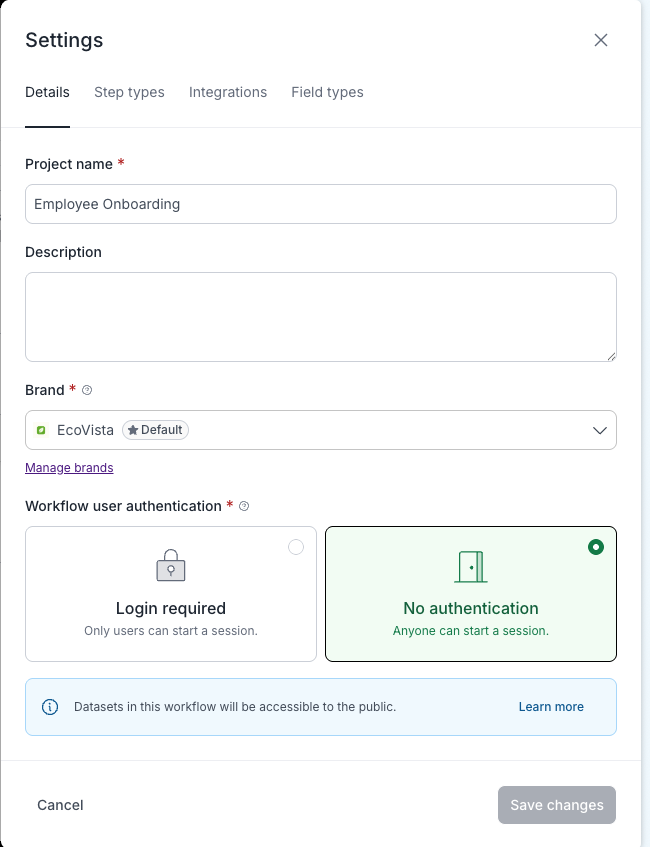Image resolution: width=650 pixels, height=847 pixels.
Task: Click the Brand help question icon
Action: [87, 390]
